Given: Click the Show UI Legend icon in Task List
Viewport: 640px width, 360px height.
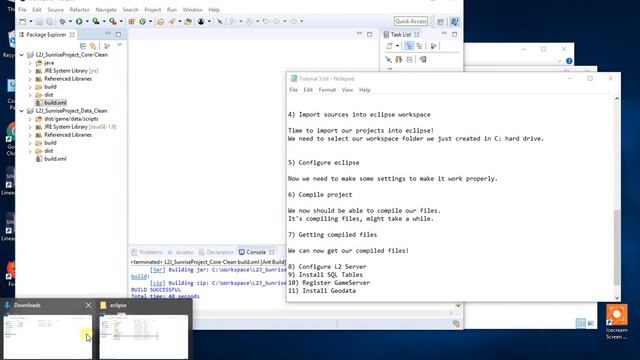Looking at the screenshot, I should [x=423, y=60].
